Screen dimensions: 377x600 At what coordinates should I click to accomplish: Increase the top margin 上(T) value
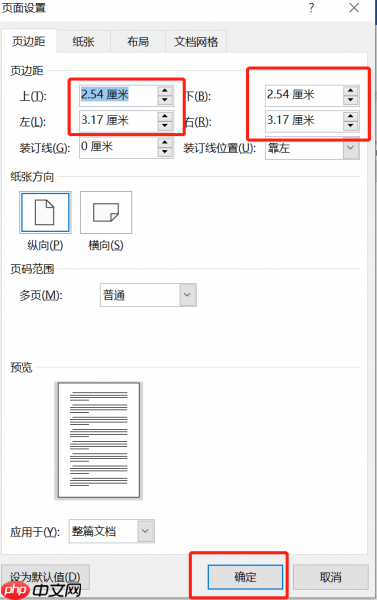165,91
